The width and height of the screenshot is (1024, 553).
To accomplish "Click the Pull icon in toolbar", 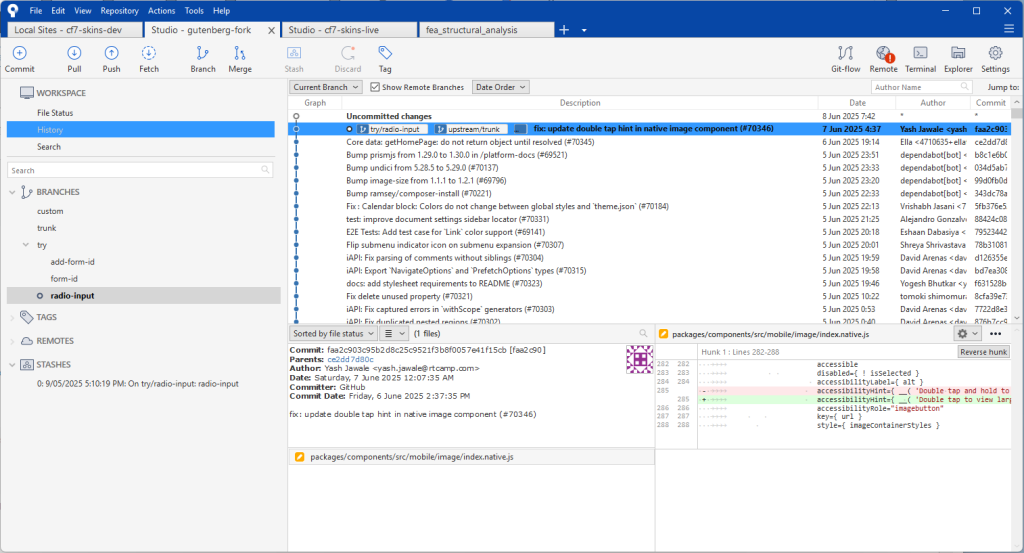I will 74,54.
